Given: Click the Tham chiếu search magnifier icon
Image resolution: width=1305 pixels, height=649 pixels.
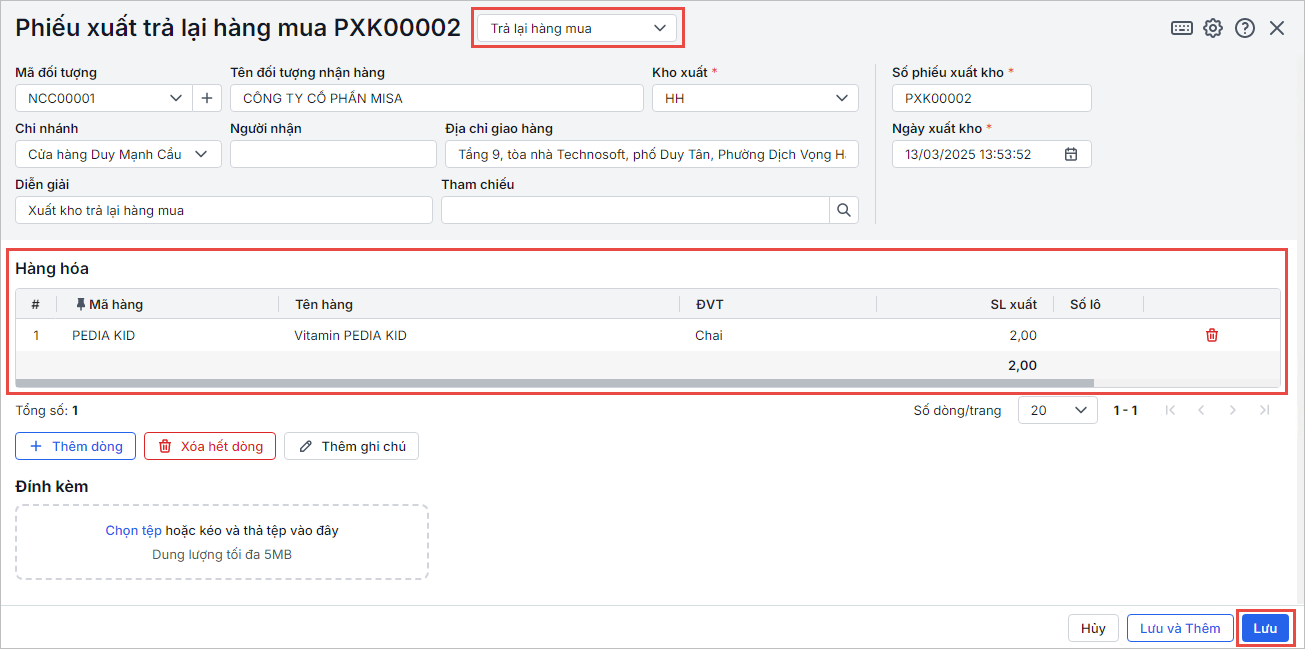Looking at the screenshot, I should coord(844,210).
